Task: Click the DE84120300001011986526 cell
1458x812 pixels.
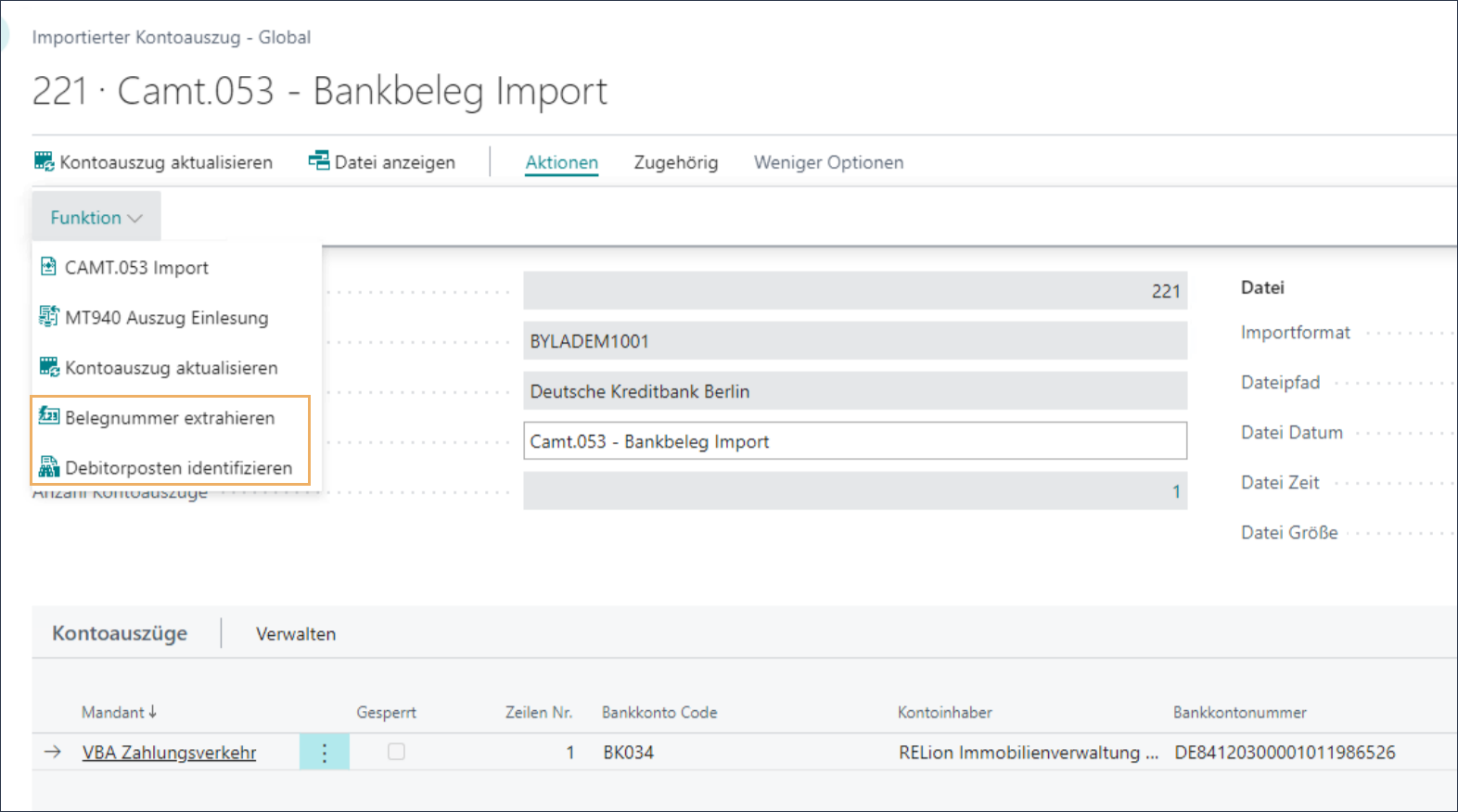Action: [x=1285, y=753]
